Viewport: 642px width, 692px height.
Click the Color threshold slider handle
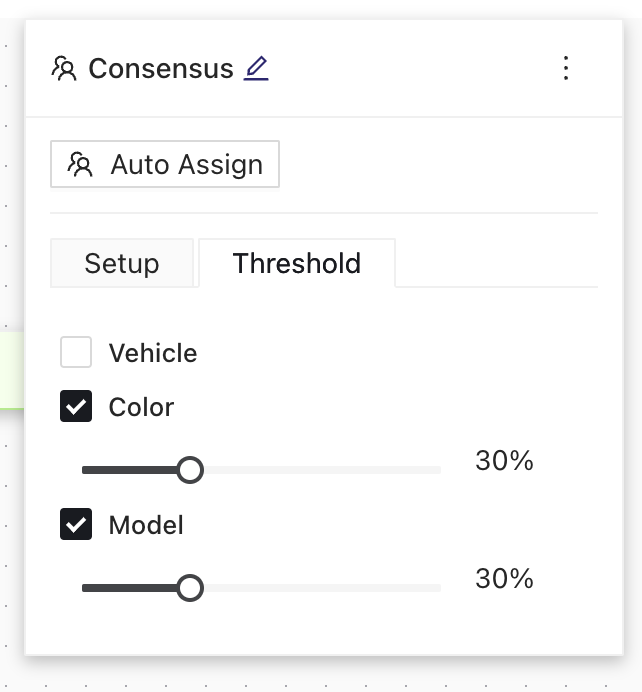[x=190, y=470]
